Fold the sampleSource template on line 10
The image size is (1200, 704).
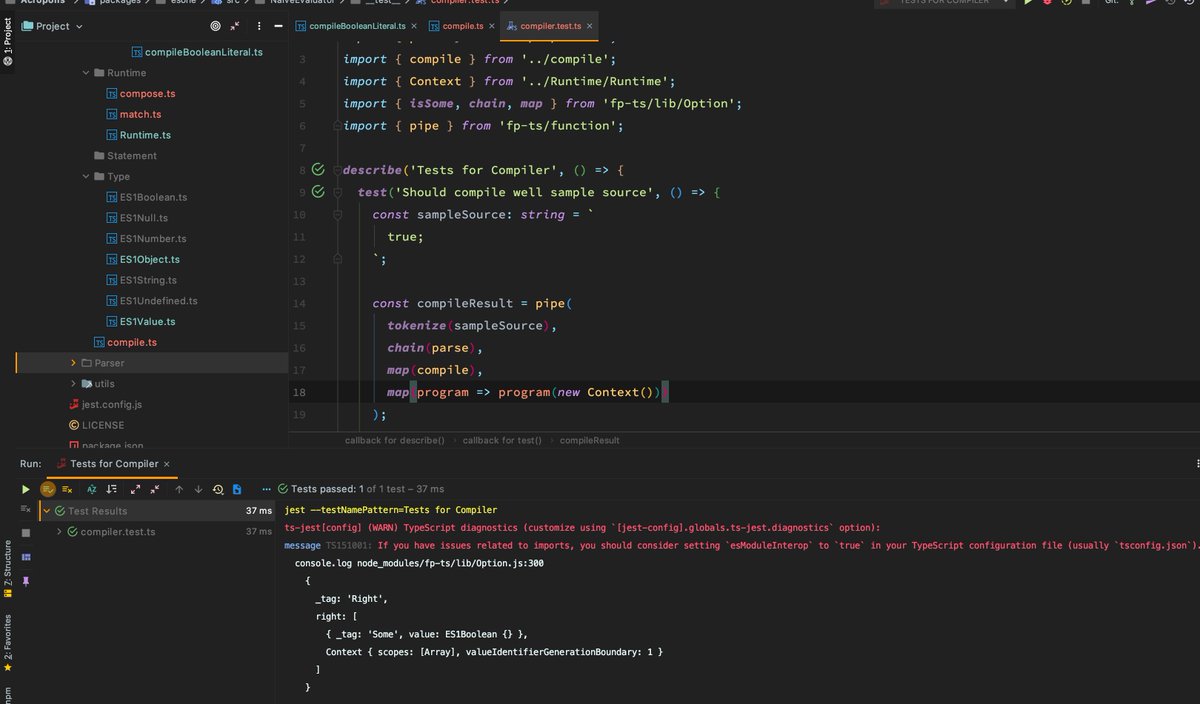tap(338, 214)
